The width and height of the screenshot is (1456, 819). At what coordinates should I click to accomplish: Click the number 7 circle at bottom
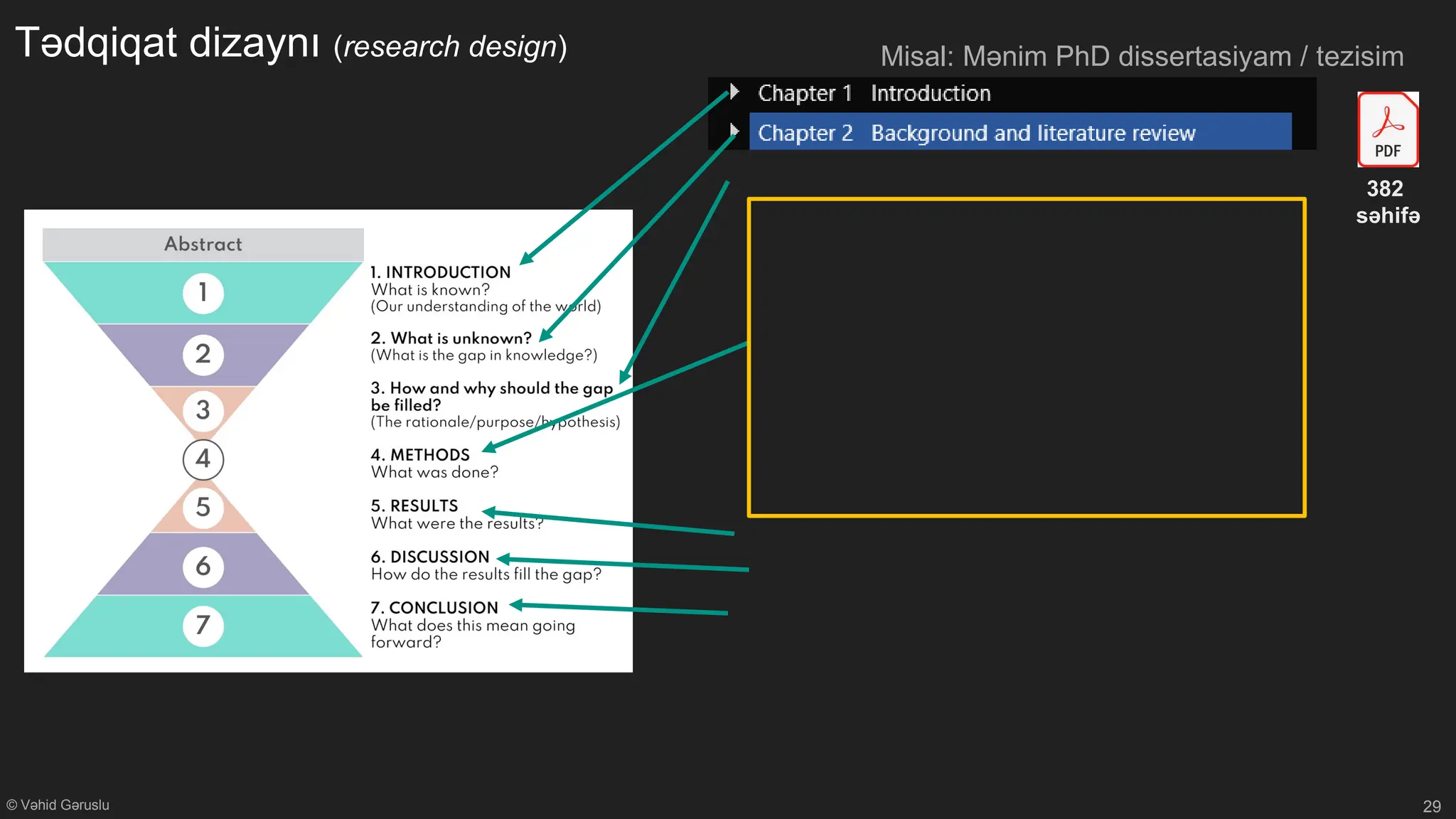(203, 626)
